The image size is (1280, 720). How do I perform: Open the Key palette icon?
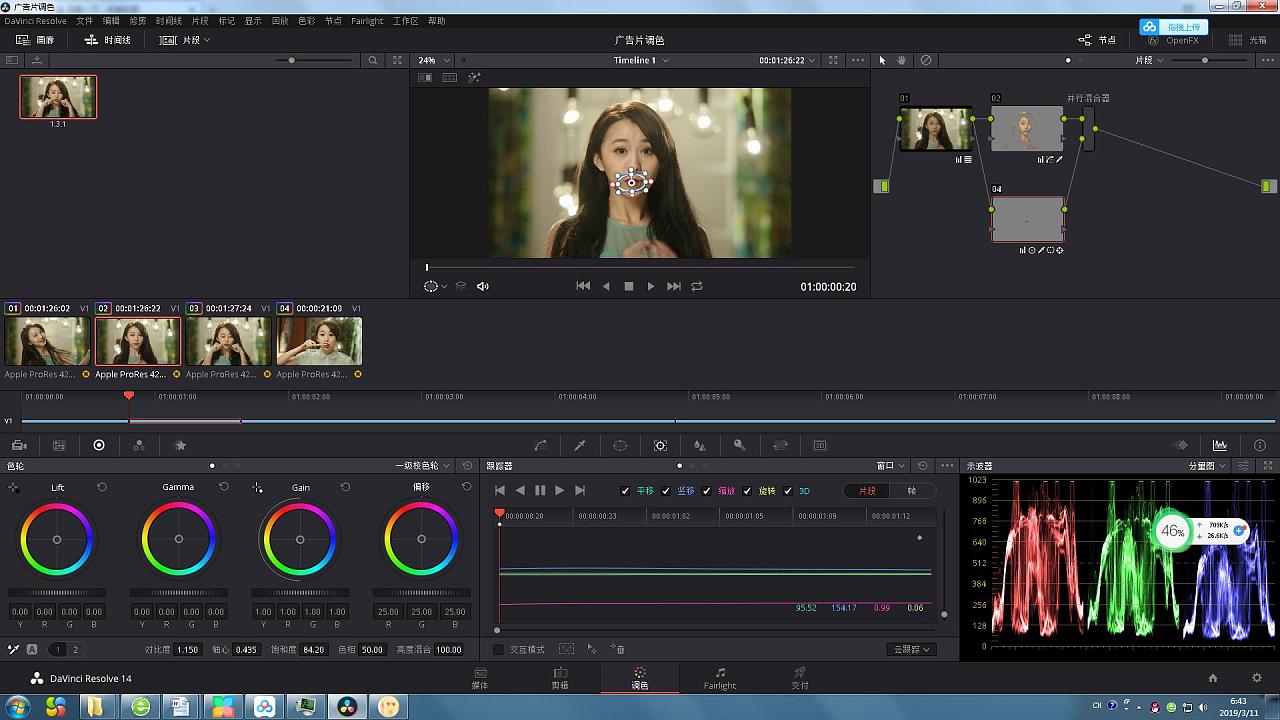click(740, 445)
